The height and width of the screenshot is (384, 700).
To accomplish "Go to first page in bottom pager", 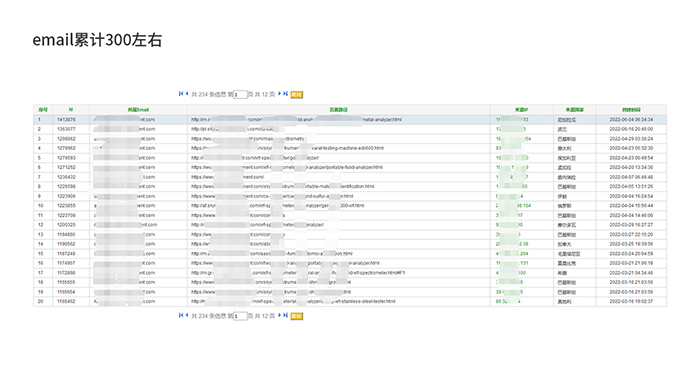I will tap(181, 315).
